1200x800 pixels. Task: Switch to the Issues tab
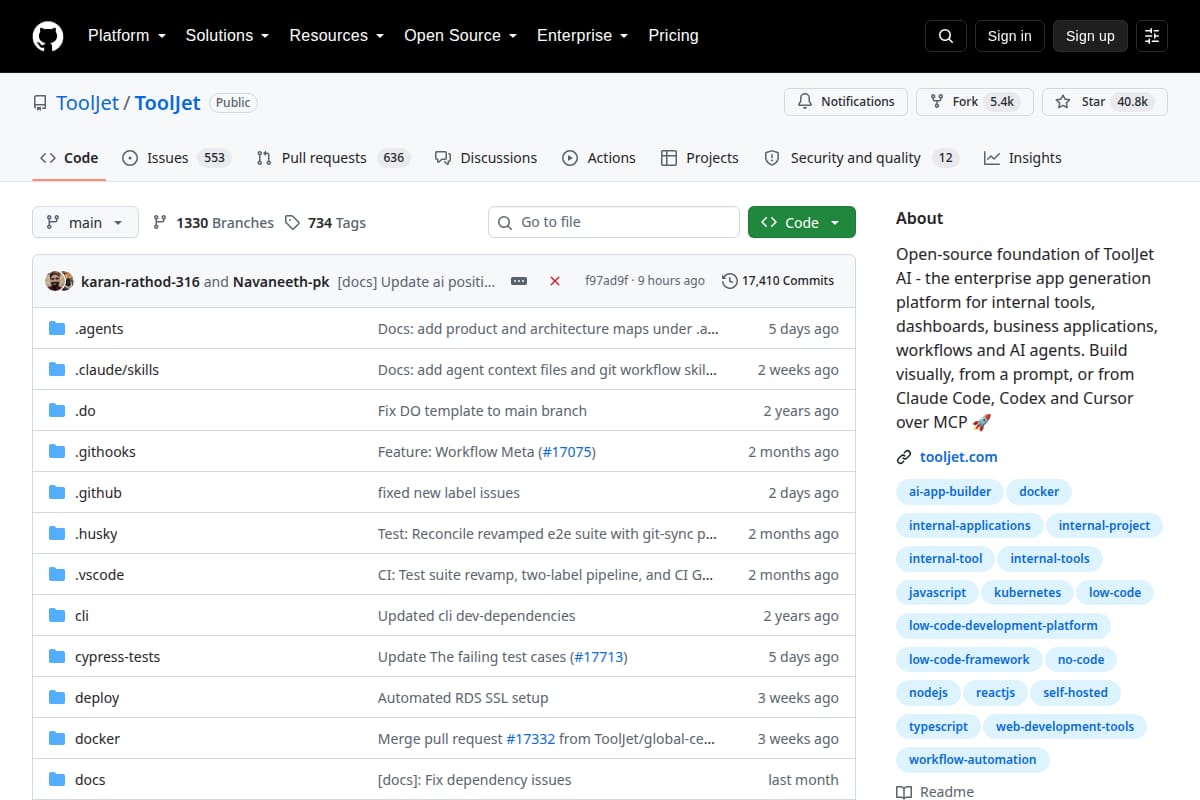(177, 158)
